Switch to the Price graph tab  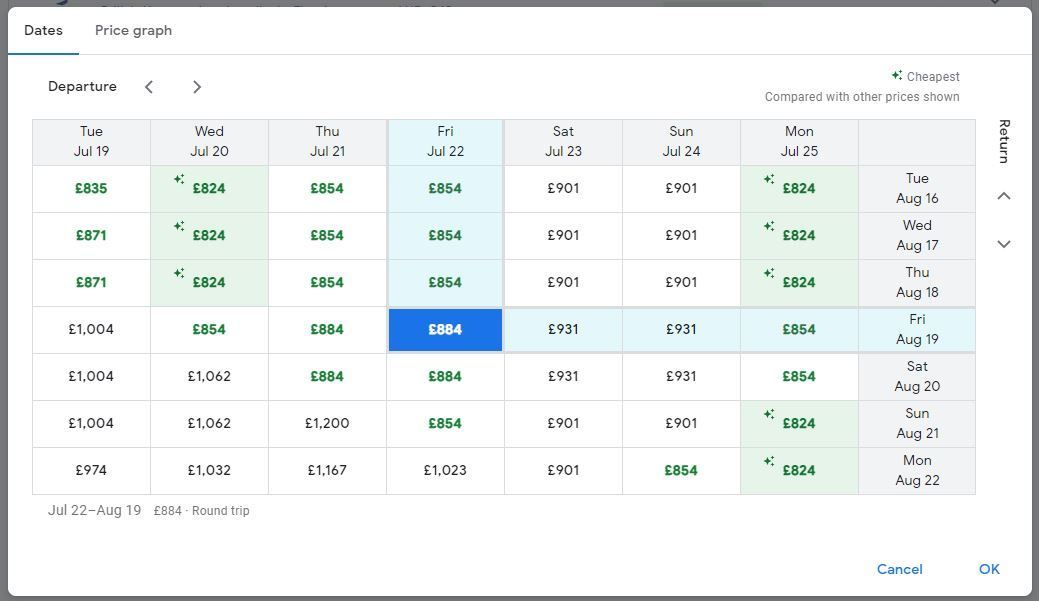click(x=133, y=30)
